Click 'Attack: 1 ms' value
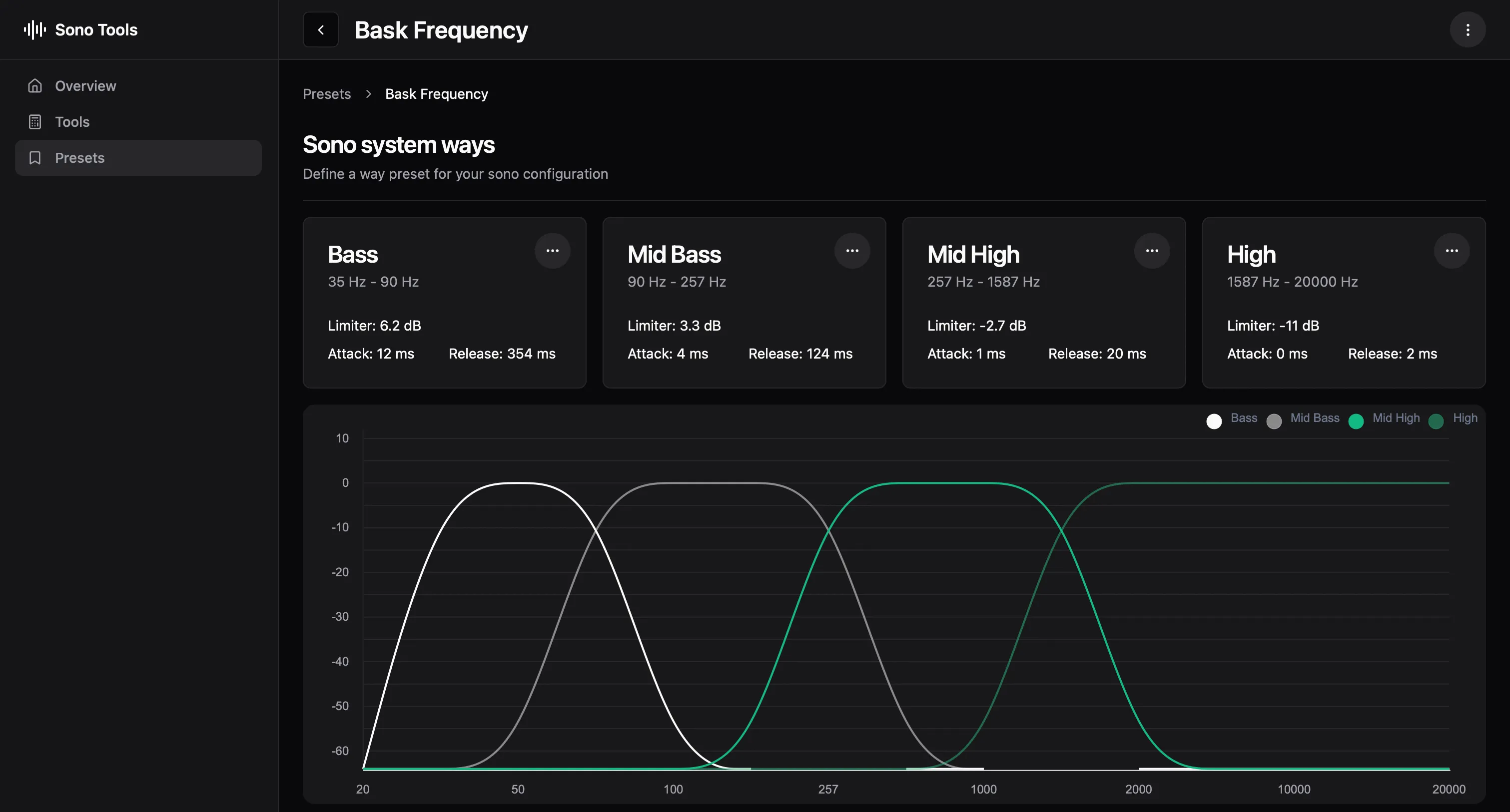Screen dimensions: 1510x812 coord(966,354)
